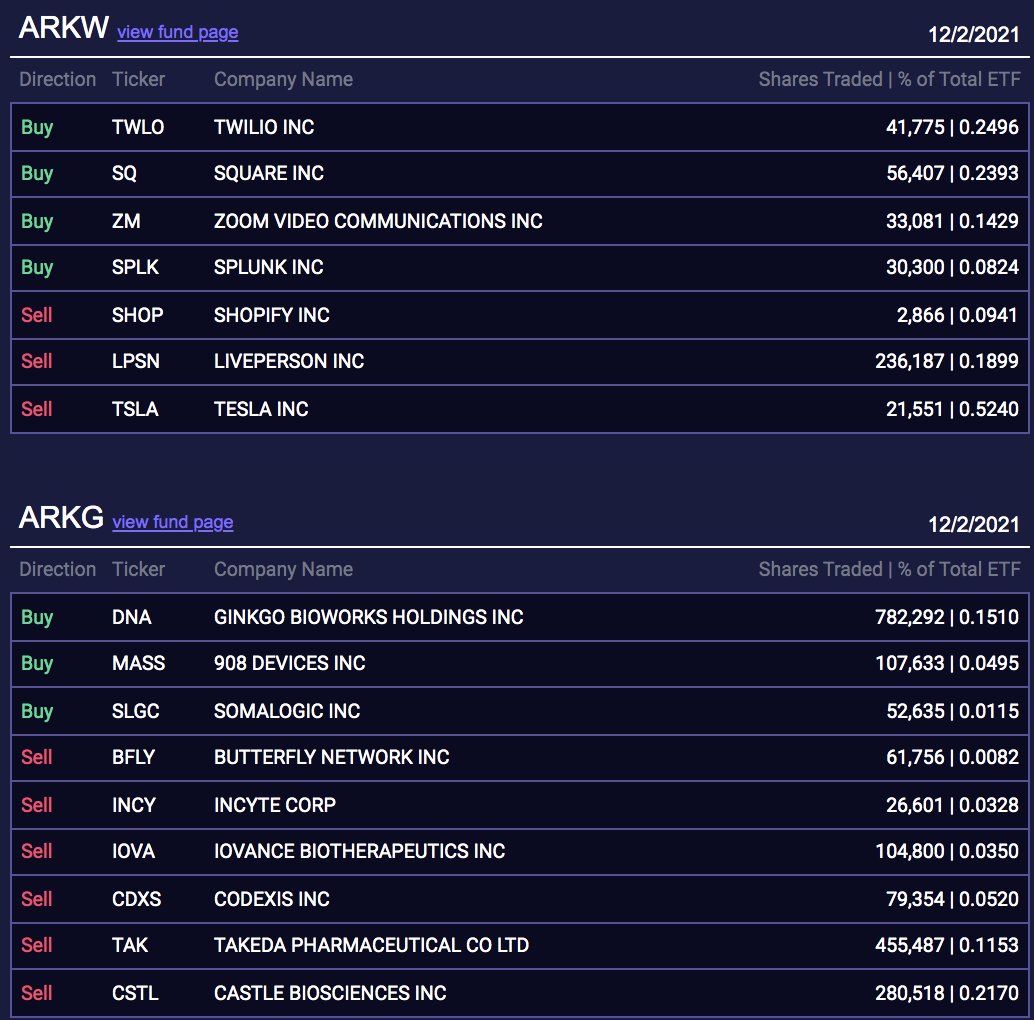Image resolution: width=1034 pixels, height=1020 pixels.
Task: Select SPLUNK INC company name
Action: tap(268, 267)
